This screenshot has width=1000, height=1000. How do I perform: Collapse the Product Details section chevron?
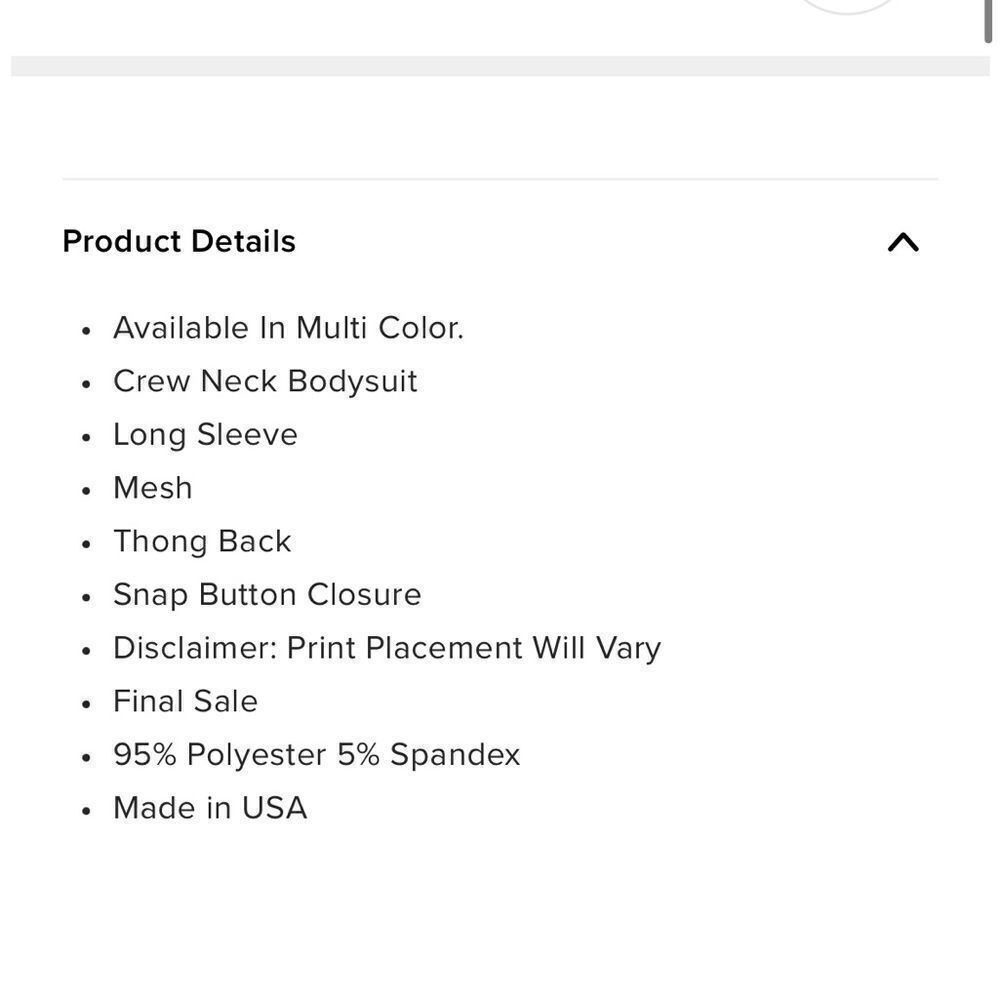904,241
